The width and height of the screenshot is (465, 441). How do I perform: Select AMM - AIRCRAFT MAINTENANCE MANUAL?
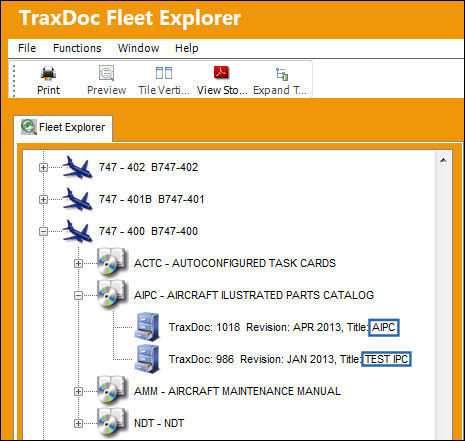pos(237,391)
